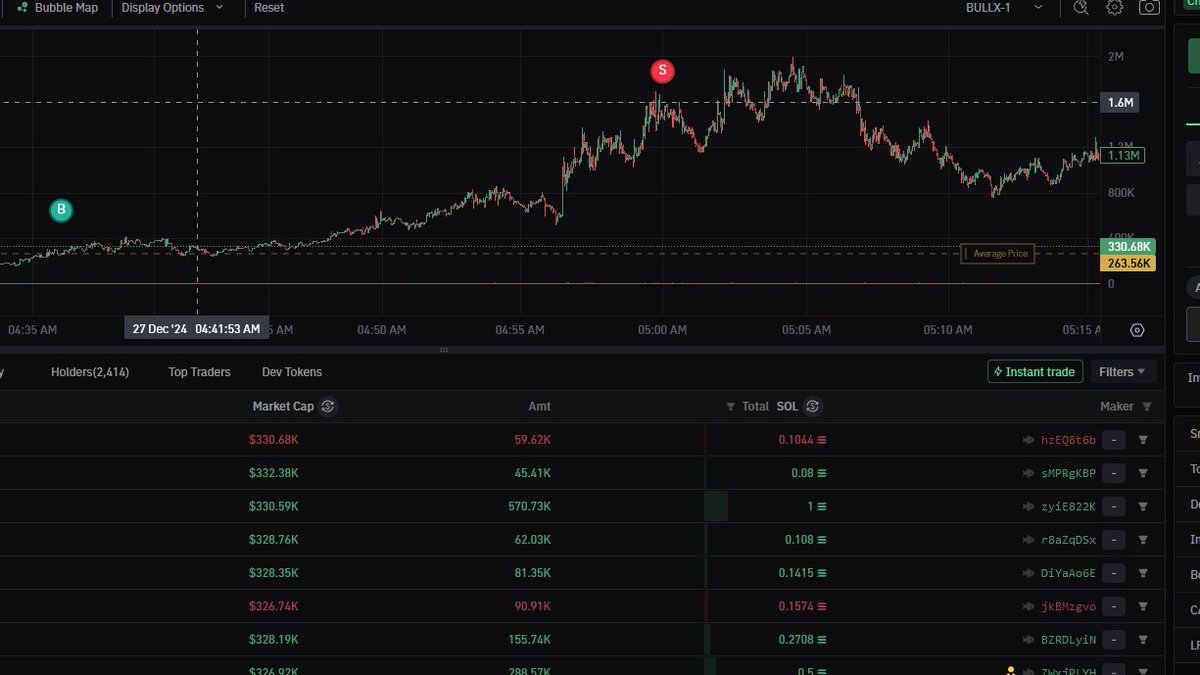1200x675 pixels.
Task: Click the dash button beside r8aZqDSx
Action: click(x=1114, y=540)
